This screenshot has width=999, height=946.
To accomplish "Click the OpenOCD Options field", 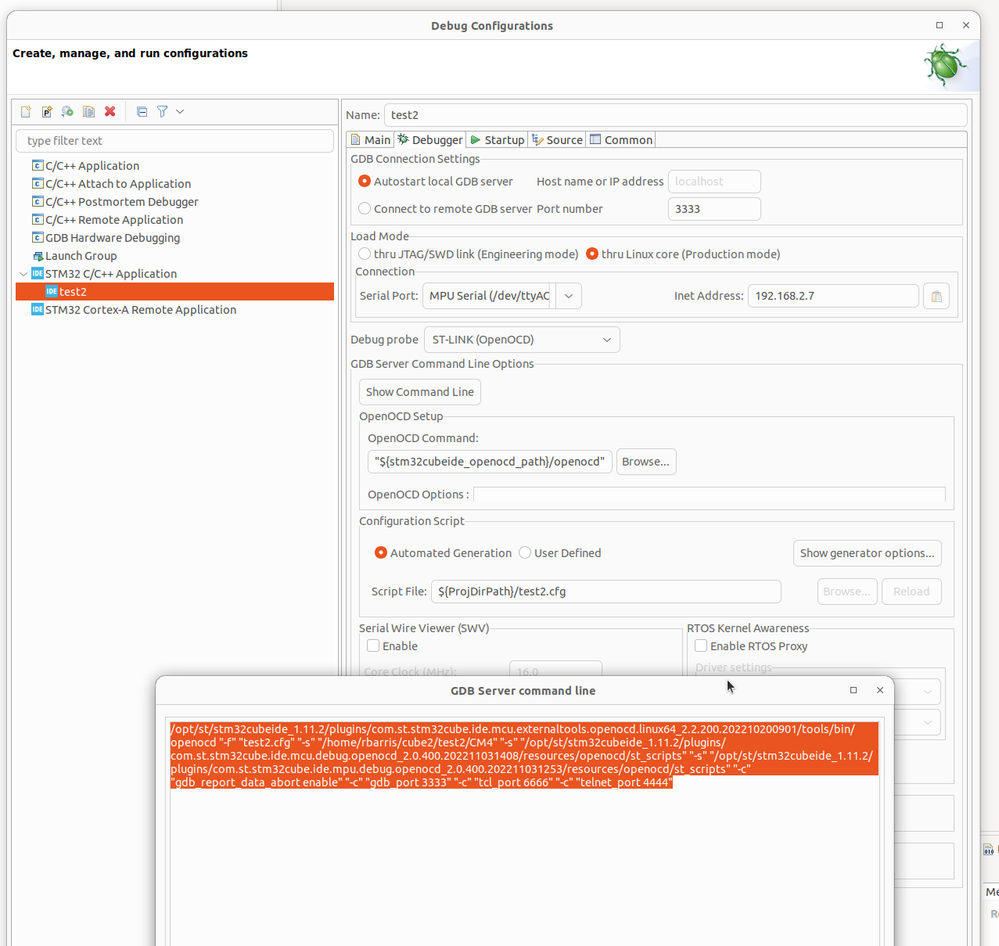I will click(x=709, y=495).
